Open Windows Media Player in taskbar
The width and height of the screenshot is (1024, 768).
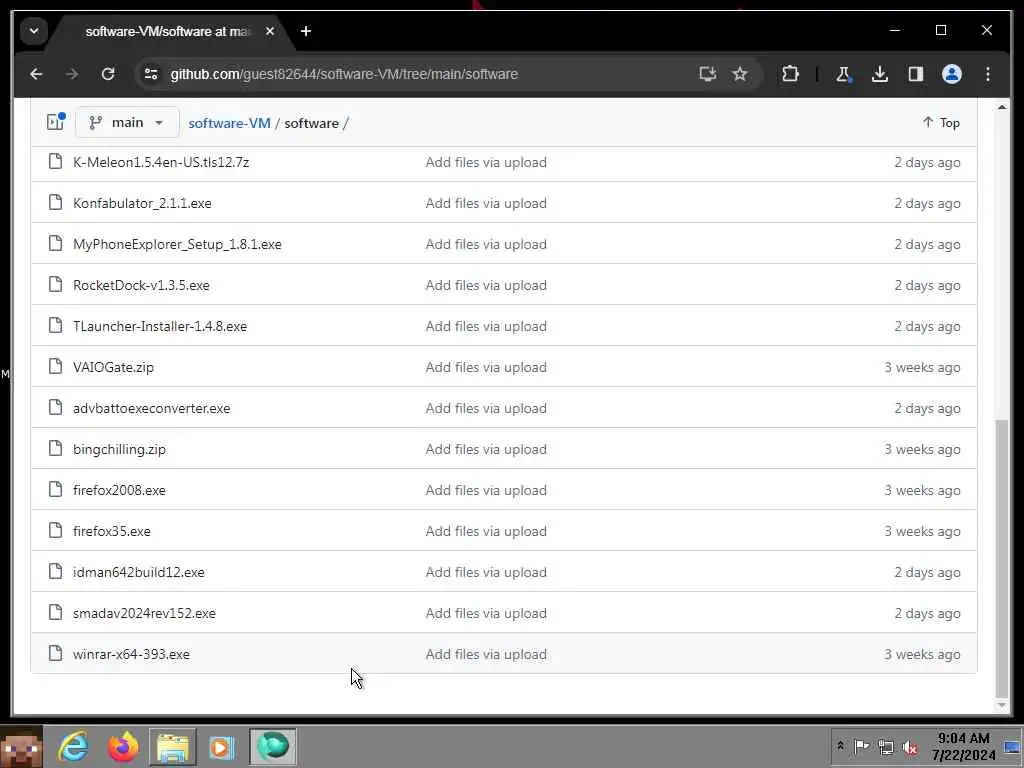pos(222,746)
